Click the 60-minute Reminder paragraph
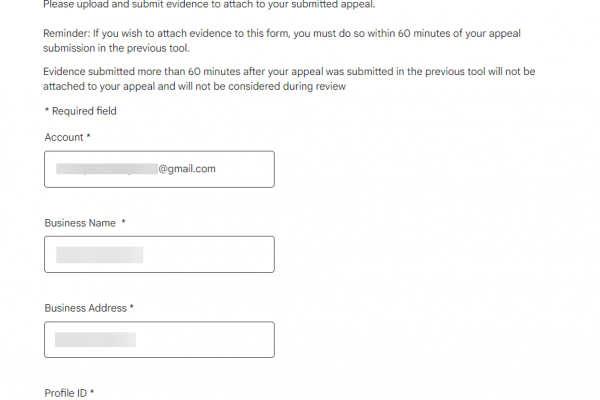Viewport: 600px width, 400px height. pos(280,40)
